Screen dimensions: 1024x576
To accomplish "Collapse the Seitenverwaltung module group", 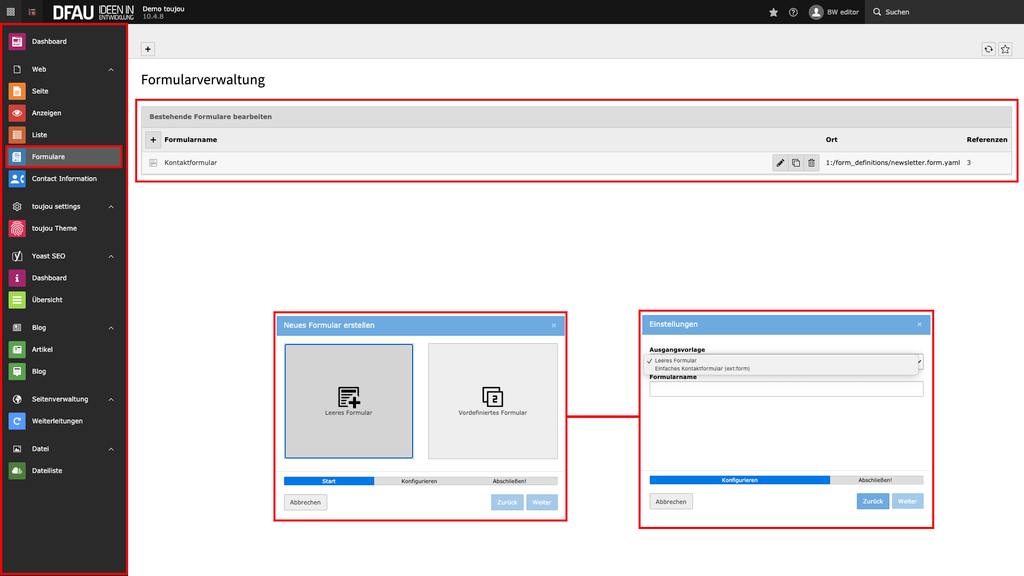I will pyautogui.click(x=111, y=399).
